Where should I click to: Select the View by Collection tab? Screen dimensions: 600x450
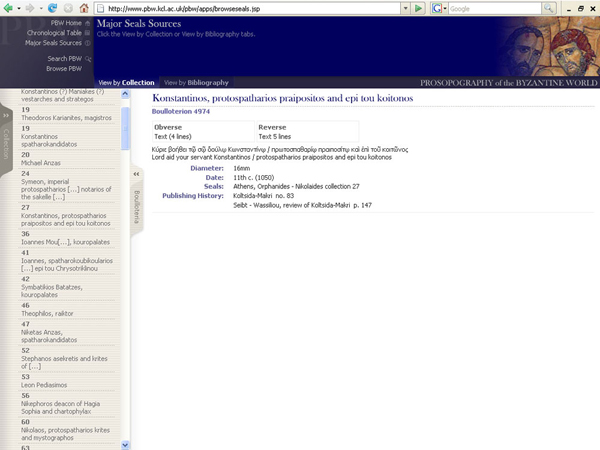(x=126, y=82)
